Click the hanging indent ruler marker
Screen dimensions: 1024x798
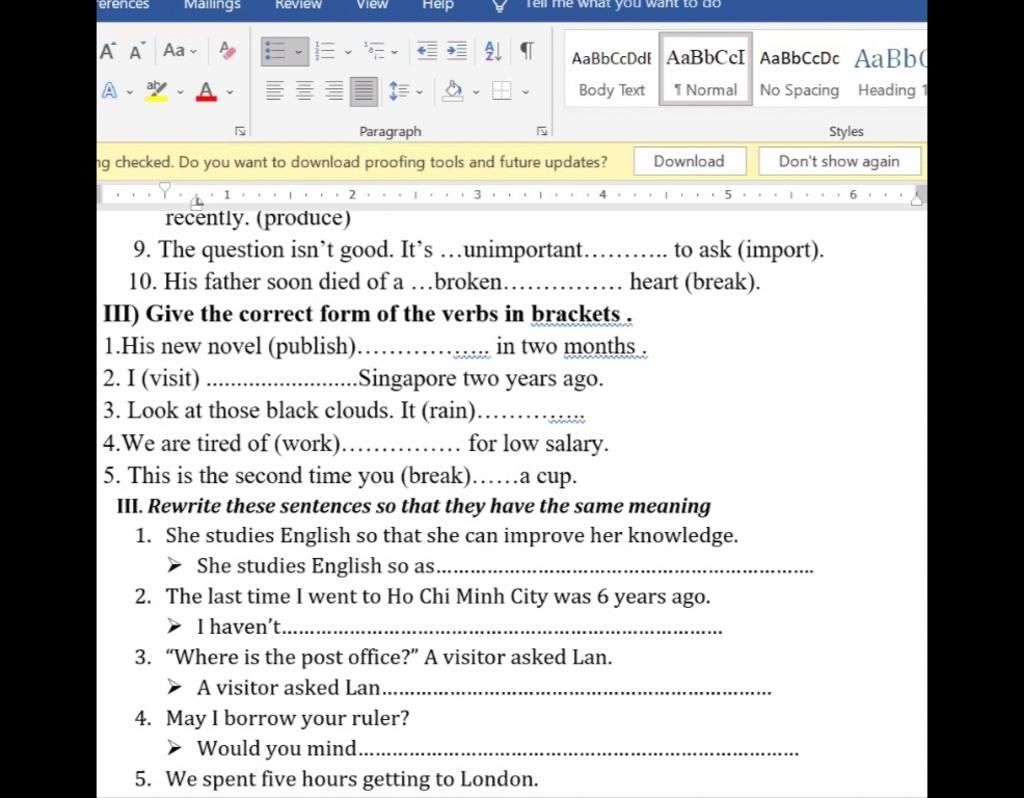point(197,200)
